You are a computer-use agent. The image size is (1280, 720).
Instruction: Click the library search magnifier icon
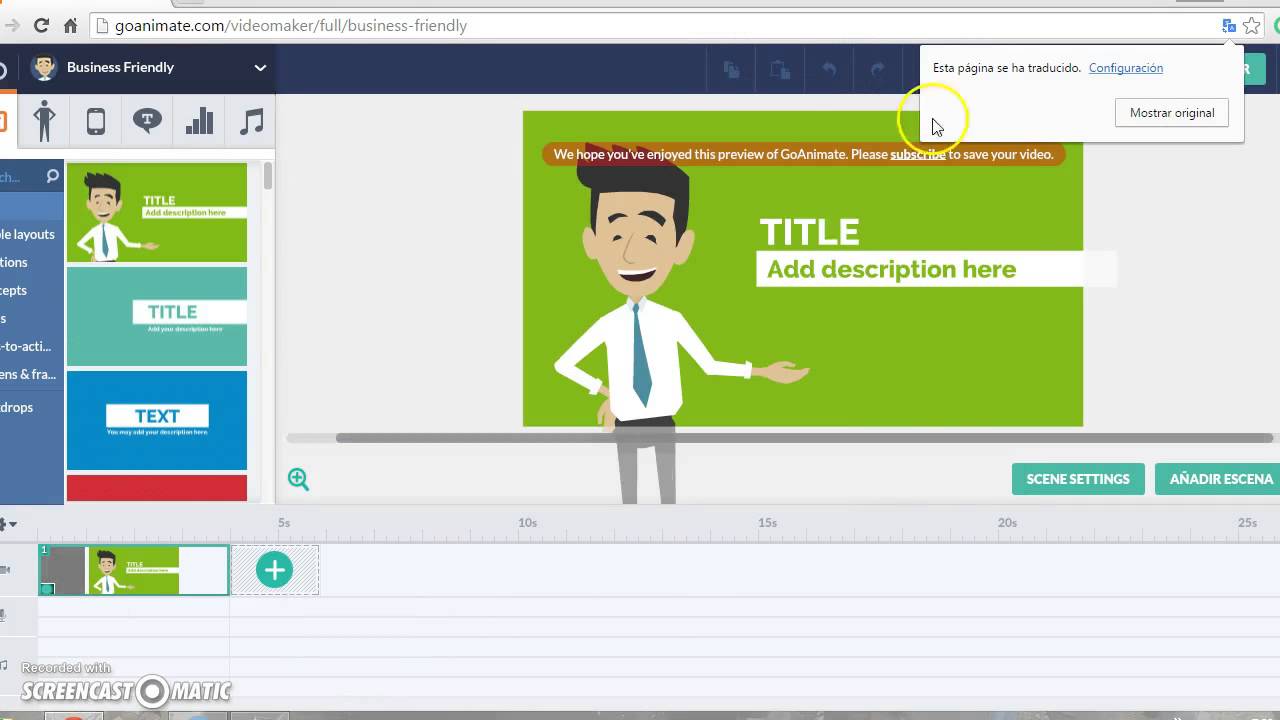point(53,177)
